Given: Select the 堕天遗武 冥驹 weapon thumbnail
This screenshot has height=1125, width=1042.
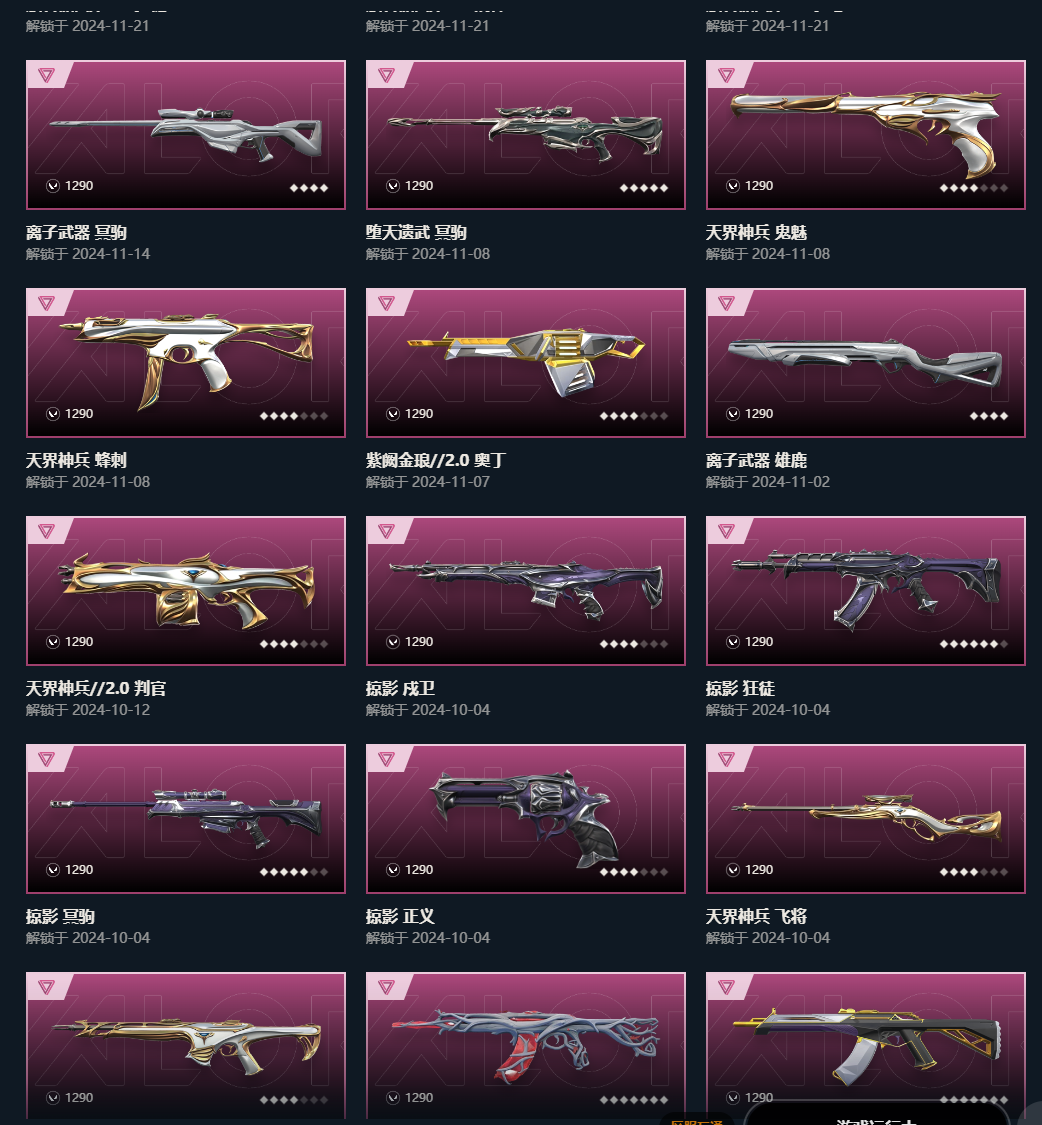Looking at the screenshot, I should (525, 135).
